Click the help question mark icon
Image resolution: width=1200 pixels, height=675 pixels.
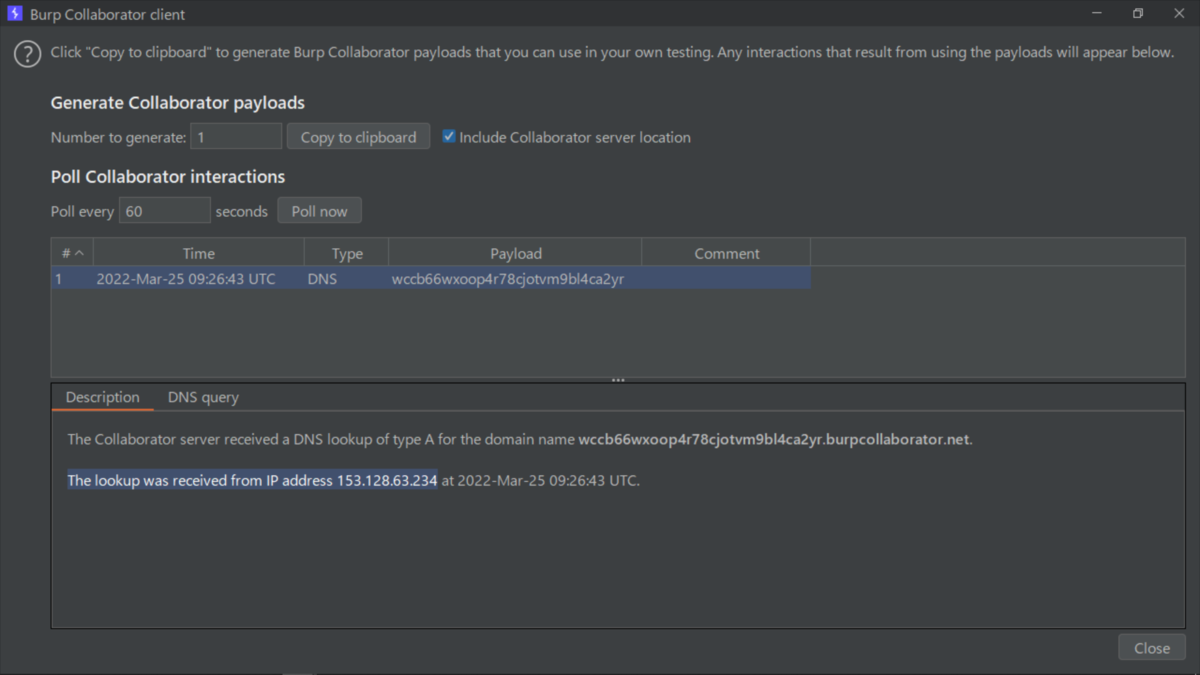click(x=27, y=54)
